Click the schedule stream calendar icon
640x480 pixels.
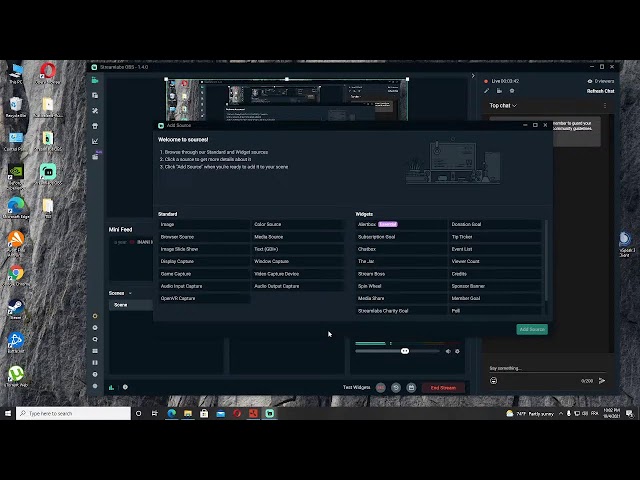[x=411, y=388]
